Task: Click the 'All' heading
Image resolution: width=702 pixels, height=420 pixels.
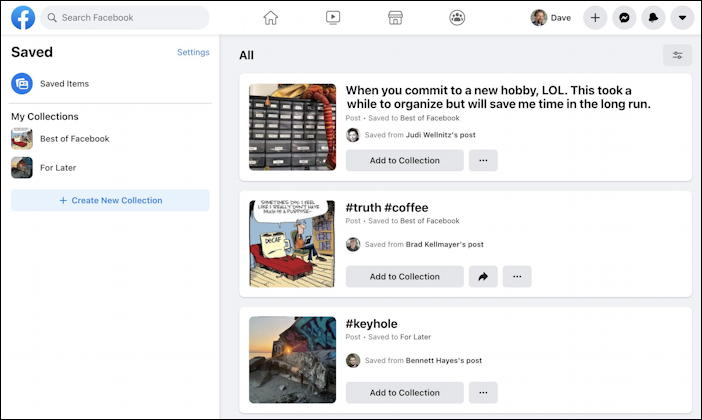Action: pyautogui.click(x=246, y=56)
